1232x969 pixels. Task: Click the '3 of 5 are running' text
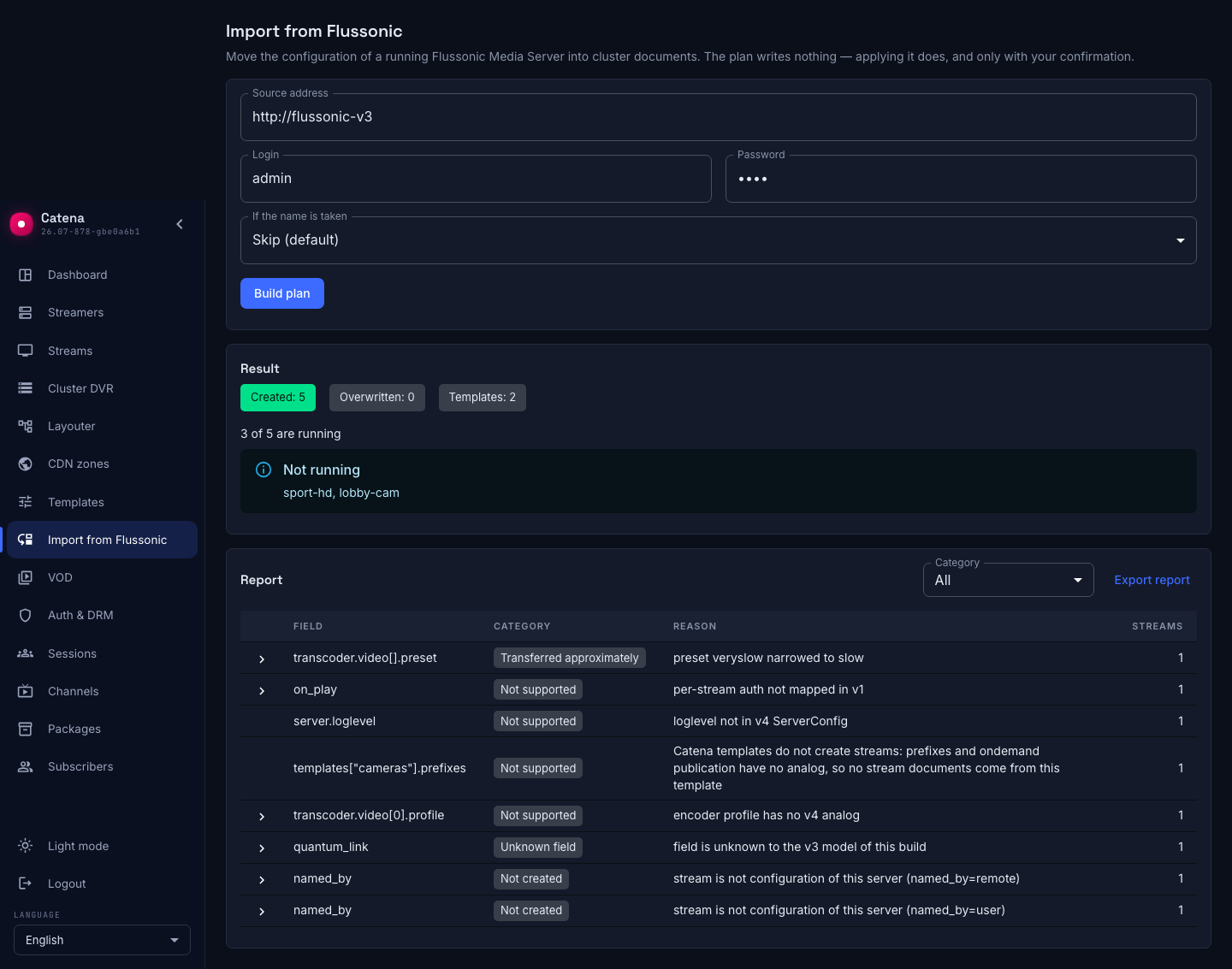click(x=291, y=434)
